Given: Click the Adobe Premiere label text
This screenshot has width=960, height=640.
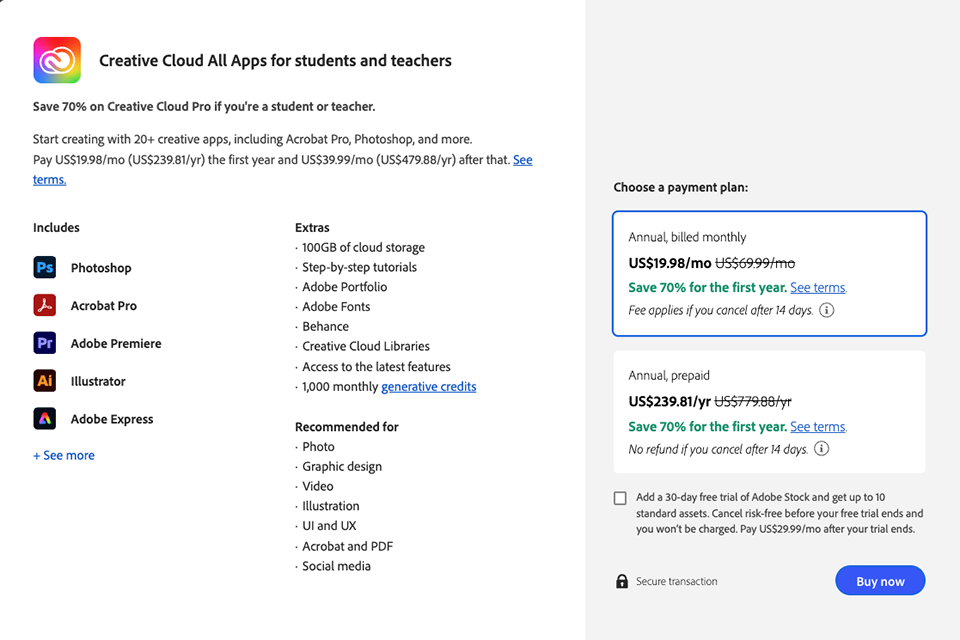Looking at the screenshot, I should pos(116,344).
